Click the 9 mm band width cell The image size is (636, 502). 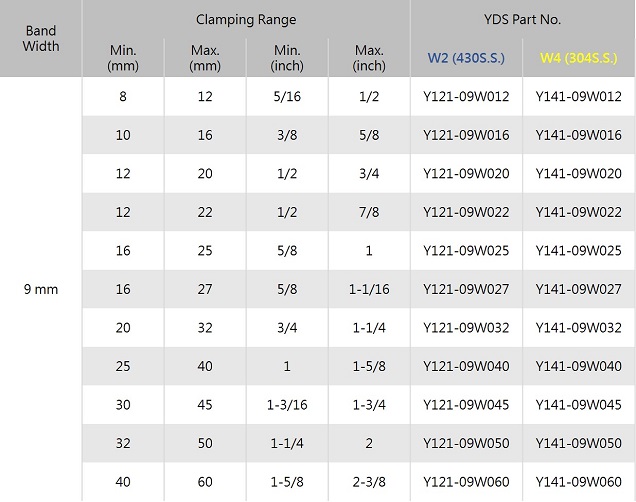pyautogui.click(x=41, y=289)
